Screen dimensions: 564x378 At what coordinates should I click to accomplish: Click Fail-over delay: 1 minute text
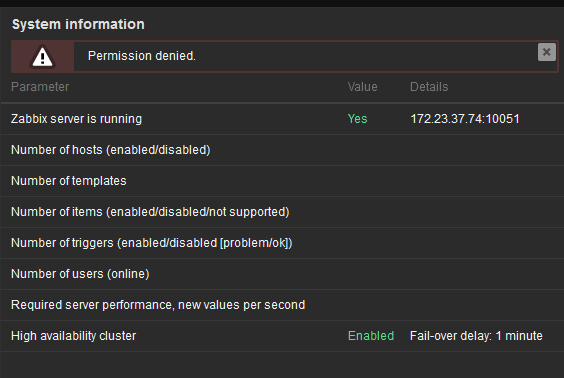(x=476, y=336)
